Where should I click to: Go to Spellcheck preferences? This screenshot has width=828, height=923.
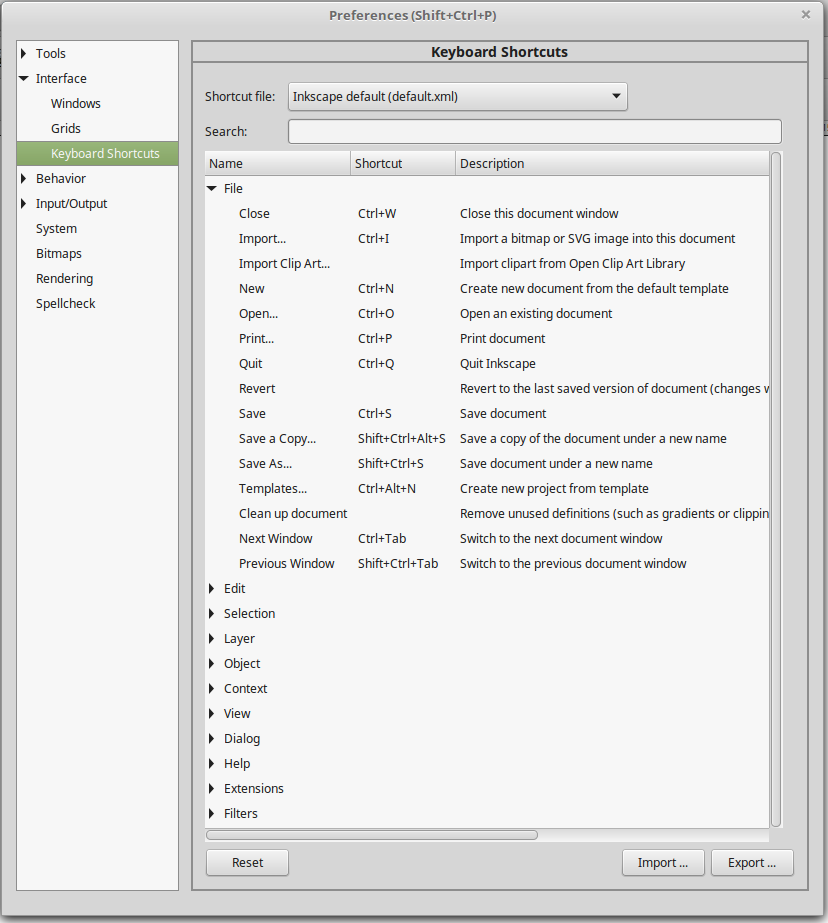pyautogui.click(x=65, y=304)
